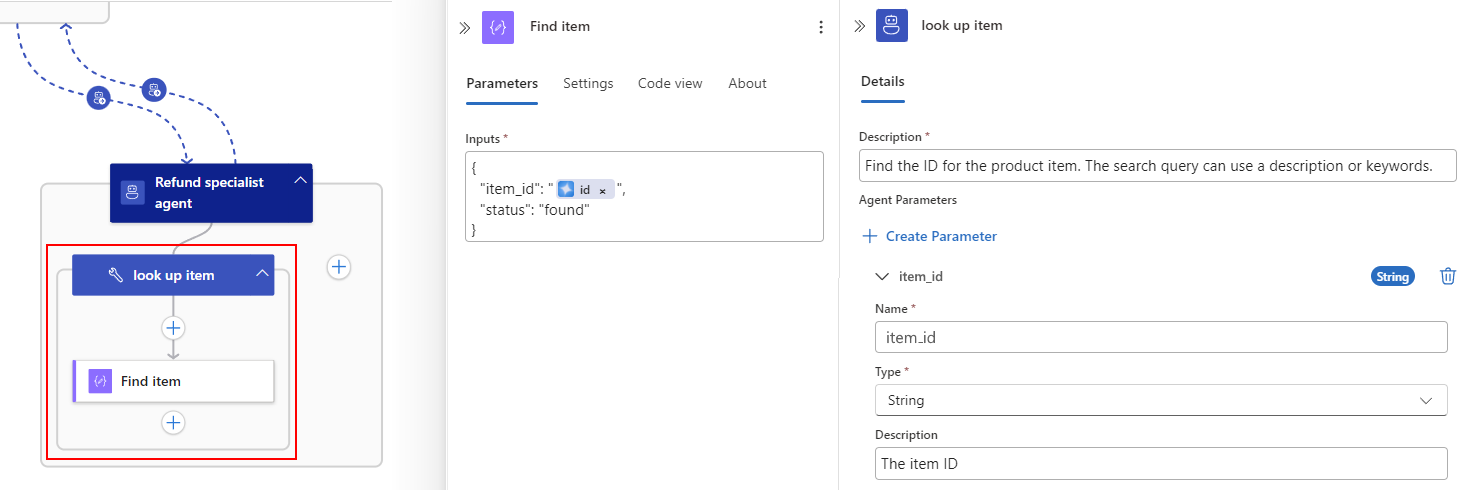Switch to the Settings tab

click(588, 83)
